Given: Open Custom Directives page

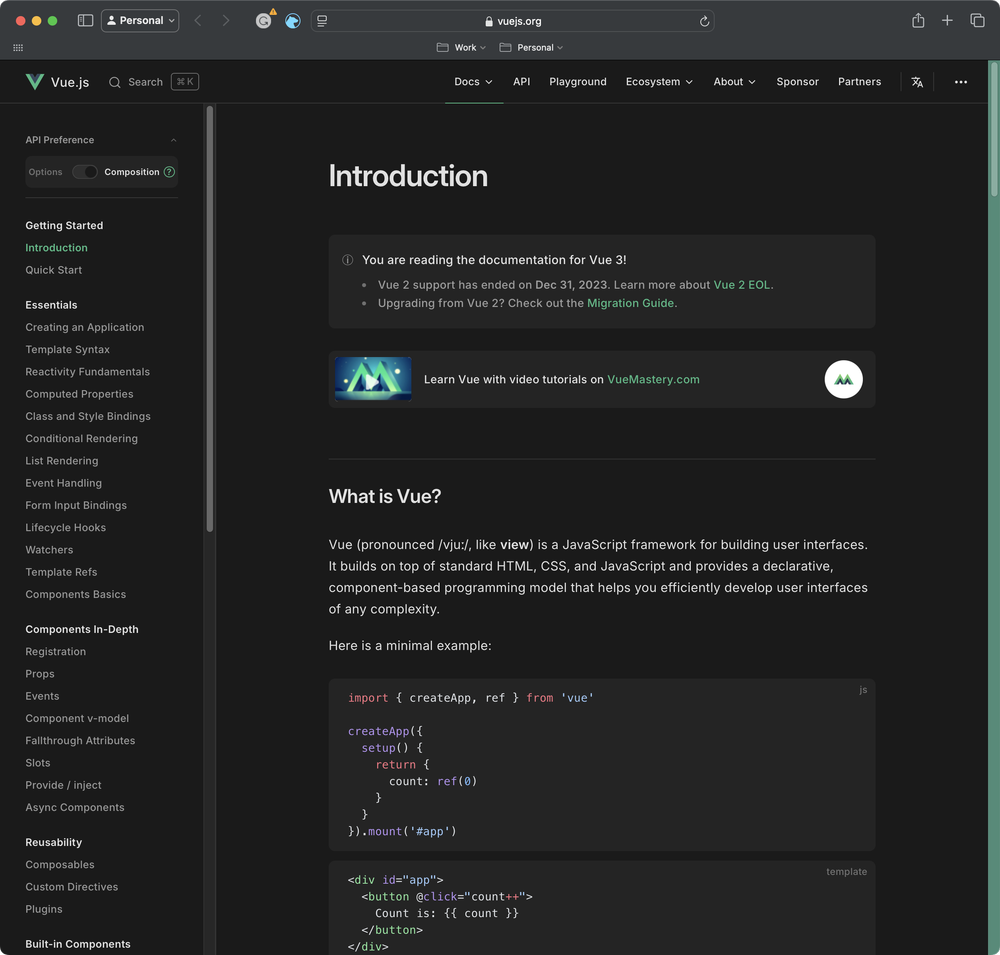Looking at the screenshot, I should click(x=71, y=887).
